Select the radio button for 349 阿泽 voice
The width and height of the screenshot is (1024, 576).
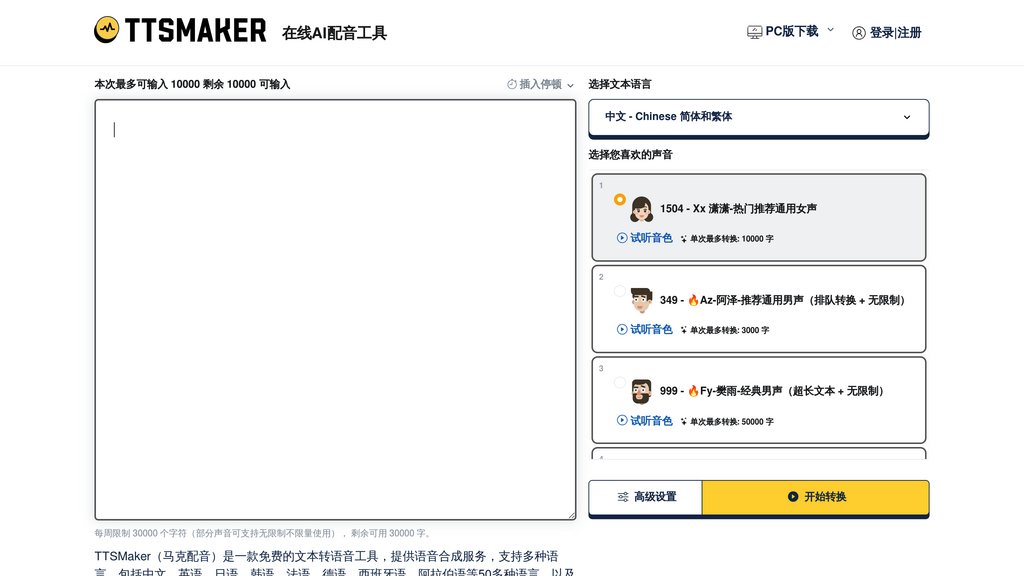point(620,291)
